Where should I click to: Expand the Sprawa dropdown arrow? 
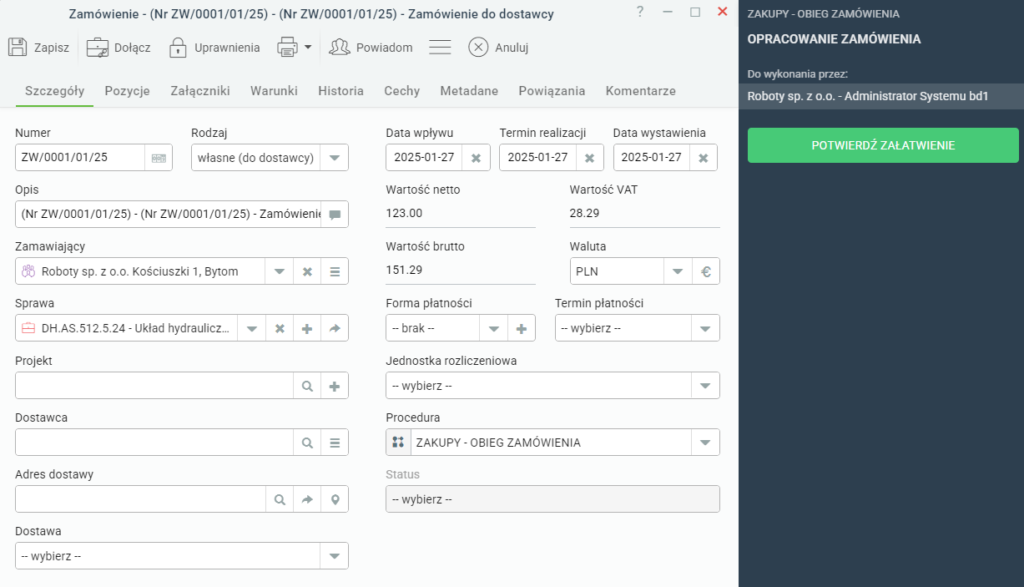click(x=251, y=328)
